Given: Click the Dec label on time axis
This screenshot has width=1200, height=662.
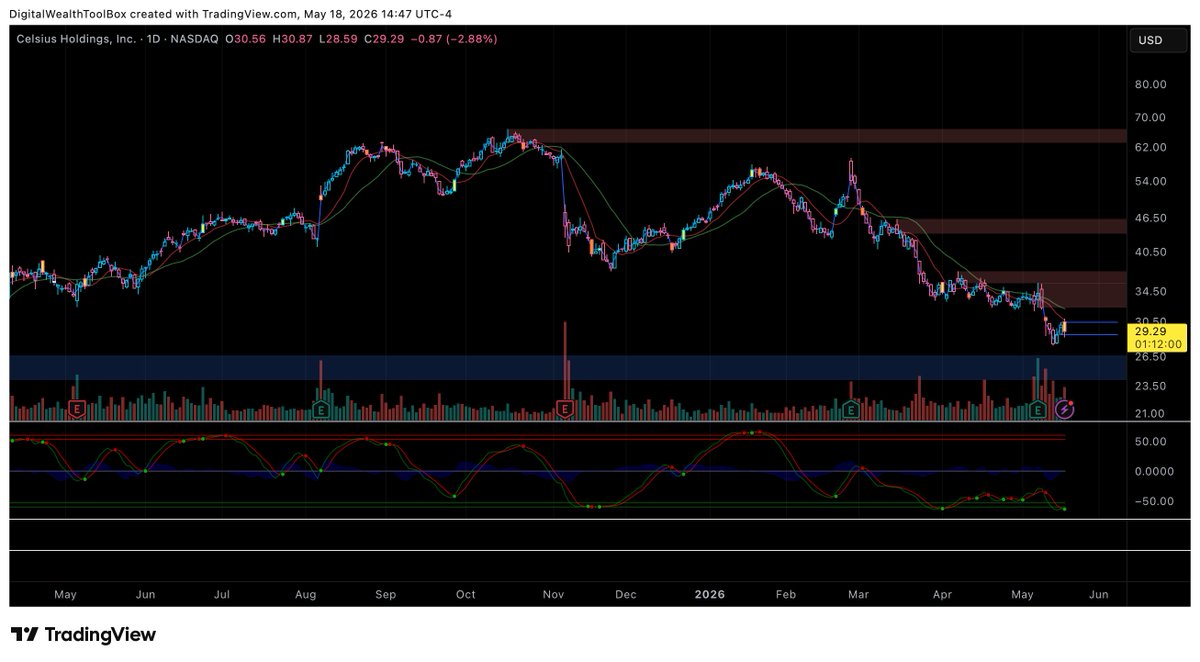Looking at the screenshot, I should tap(626, 595).
